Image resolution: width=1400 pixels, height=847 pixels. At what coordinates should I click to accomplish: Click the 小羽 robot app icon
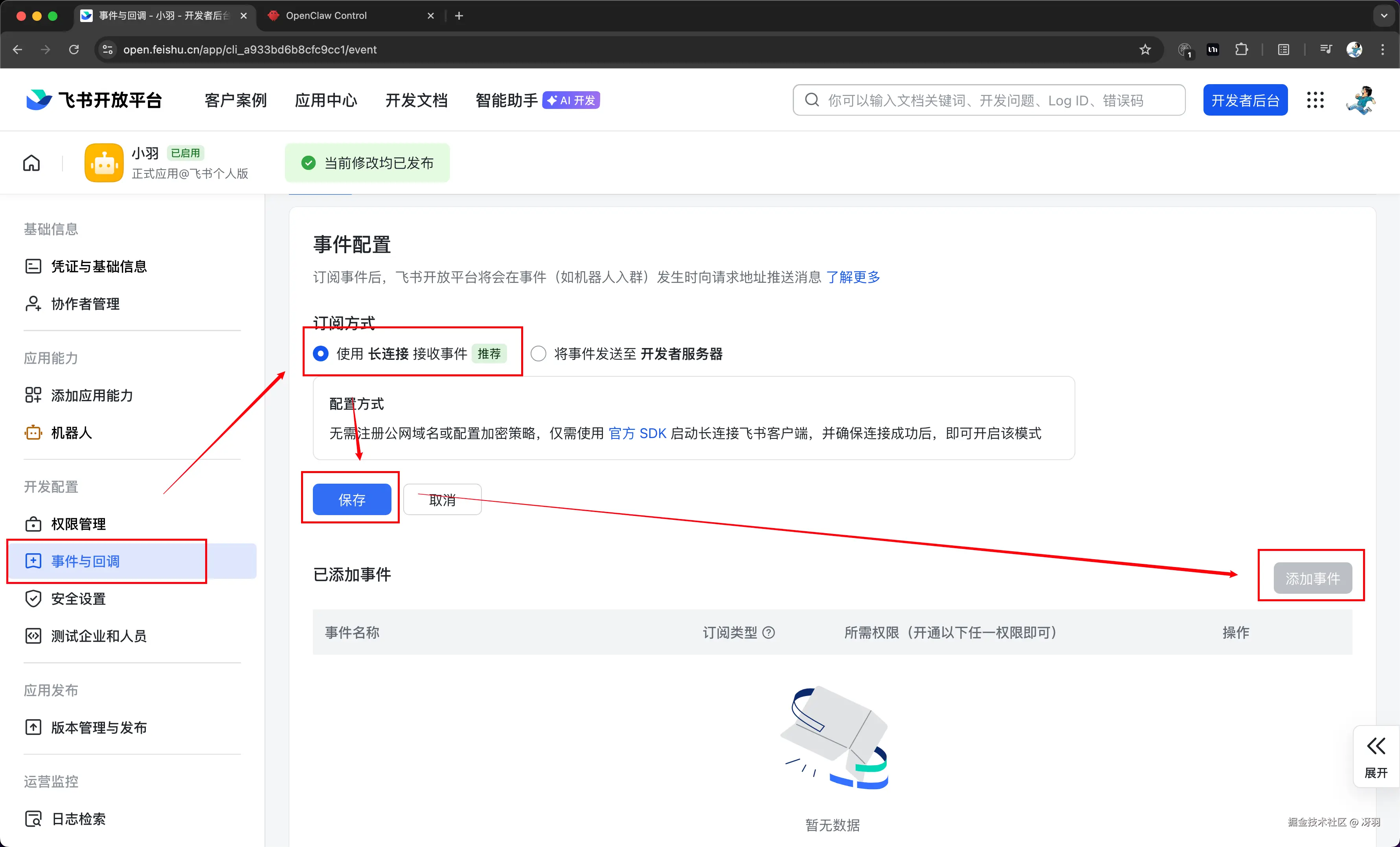pos(104,163)
